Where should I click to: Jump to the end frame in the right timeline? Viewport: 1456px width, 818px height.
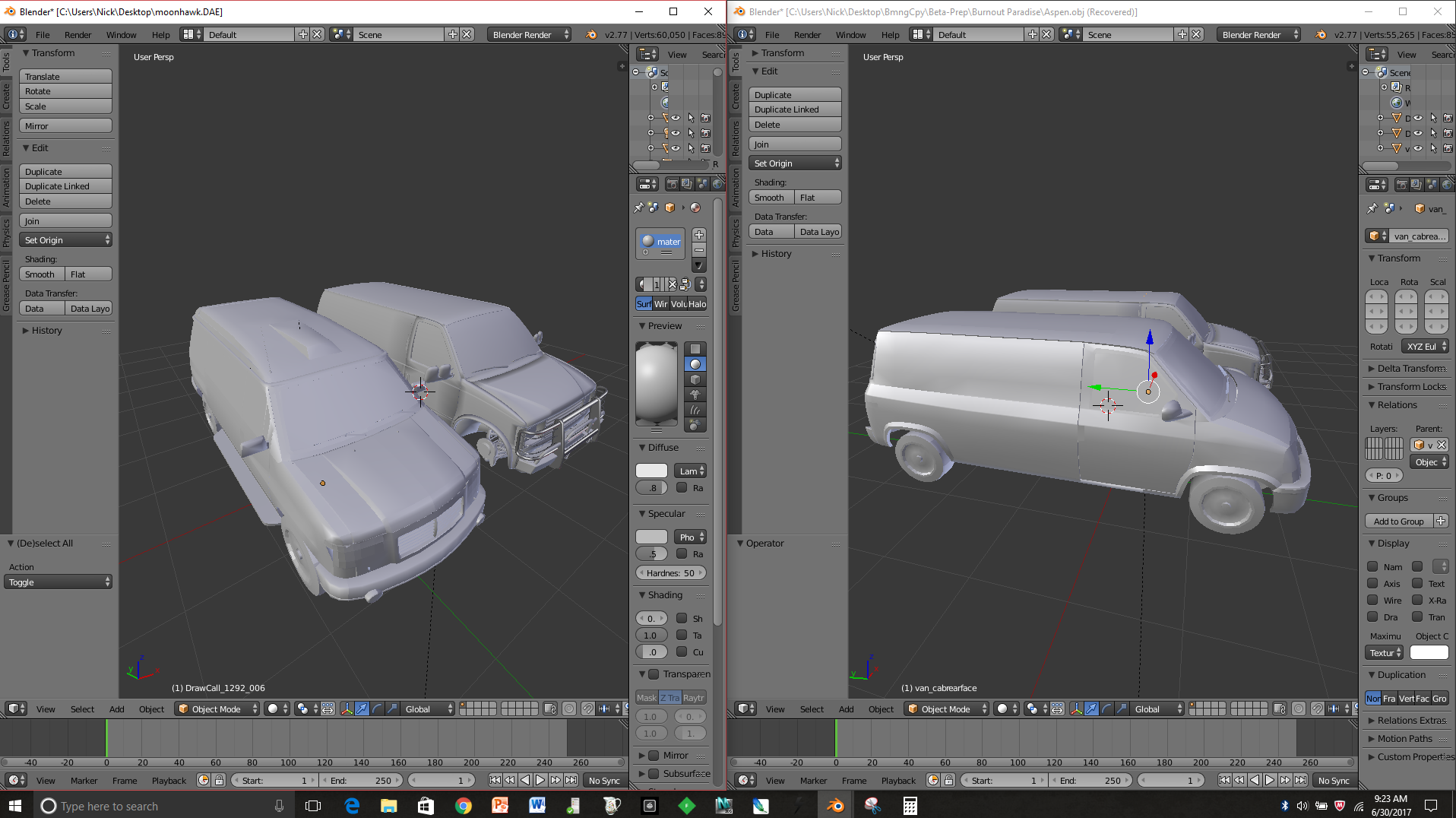click(1301, 780)
